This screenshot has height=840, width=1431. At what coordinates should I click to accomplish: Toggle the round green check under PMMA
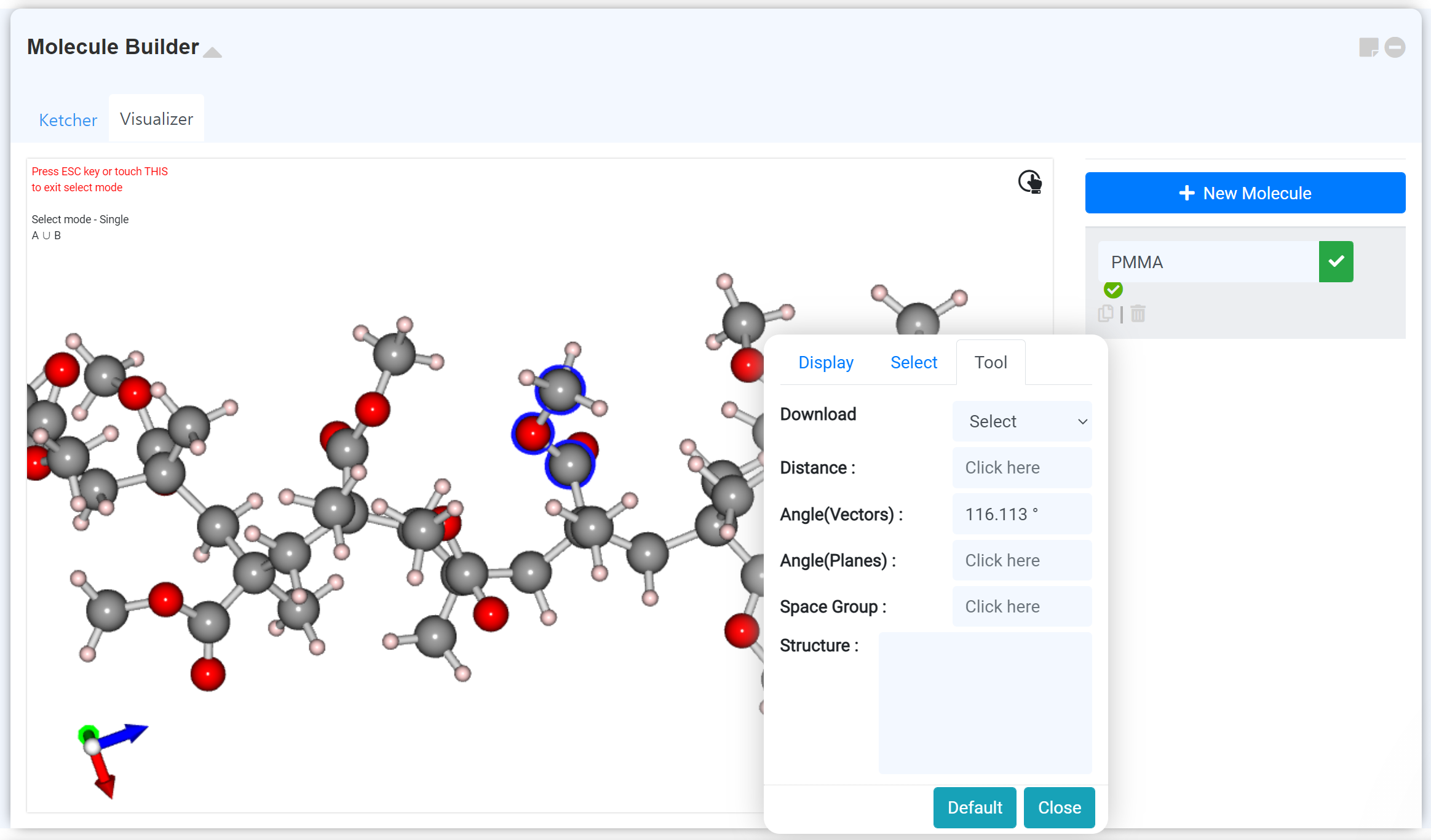click(x=1113, y=289)
